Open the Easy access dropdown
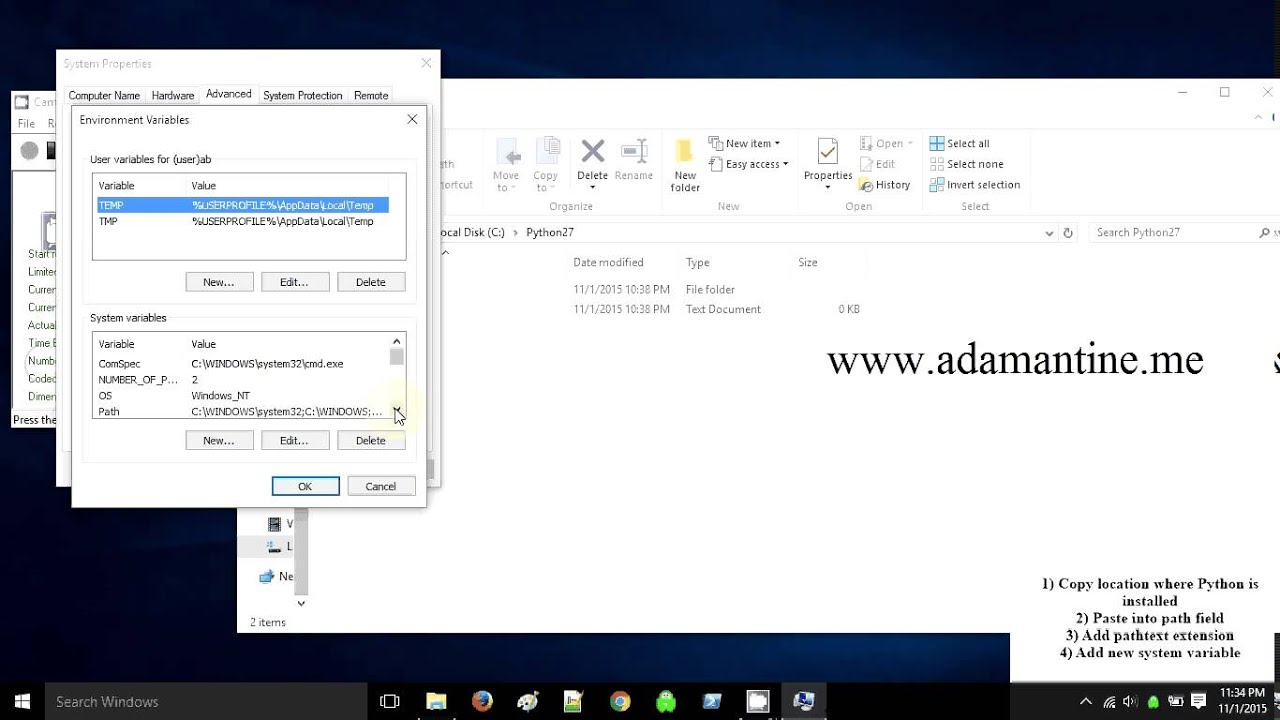 [x=748, y=164]
